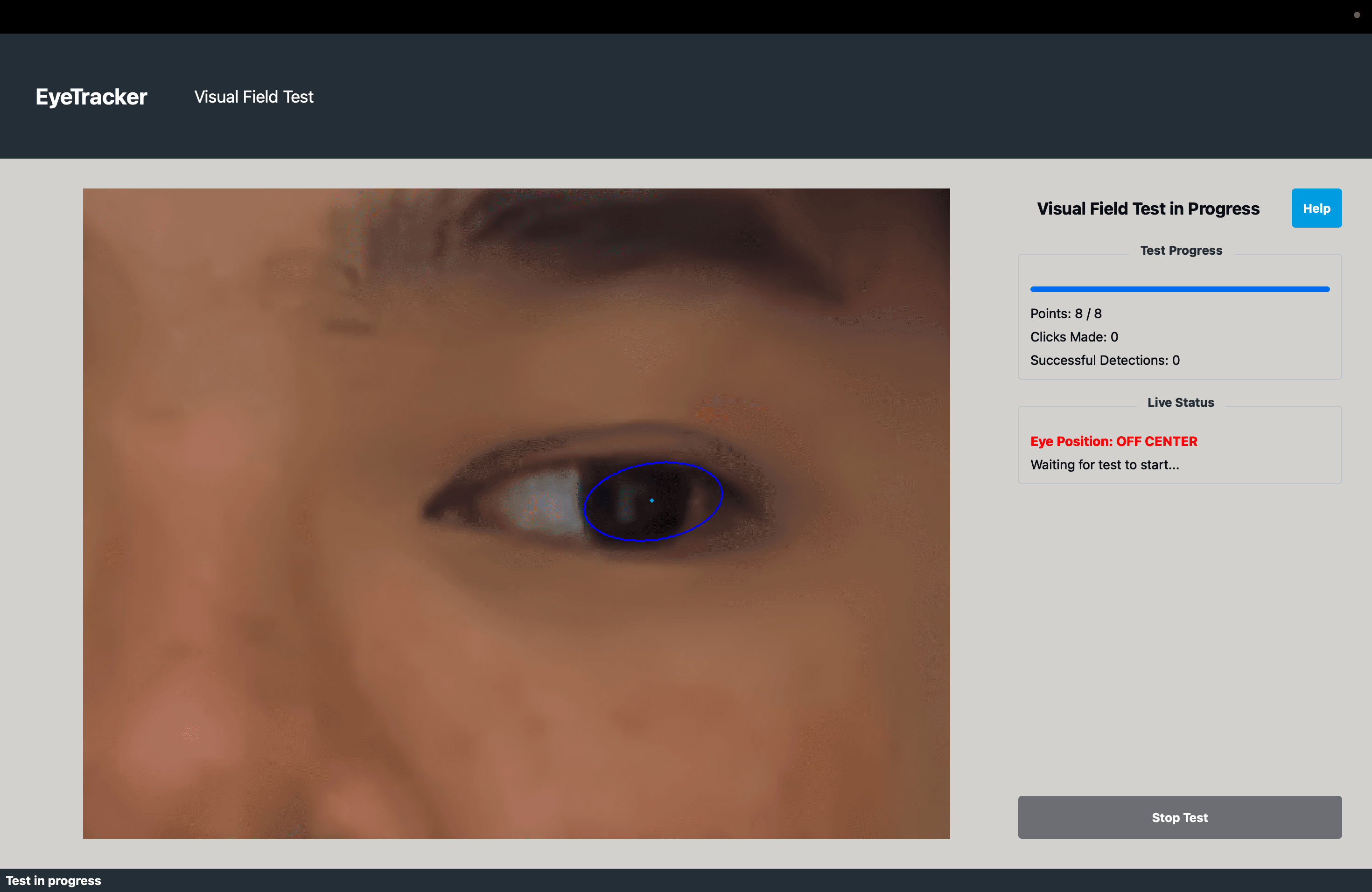Click the Test in progress status bar text
This screenshot has height=892, width=1372.
54,880
